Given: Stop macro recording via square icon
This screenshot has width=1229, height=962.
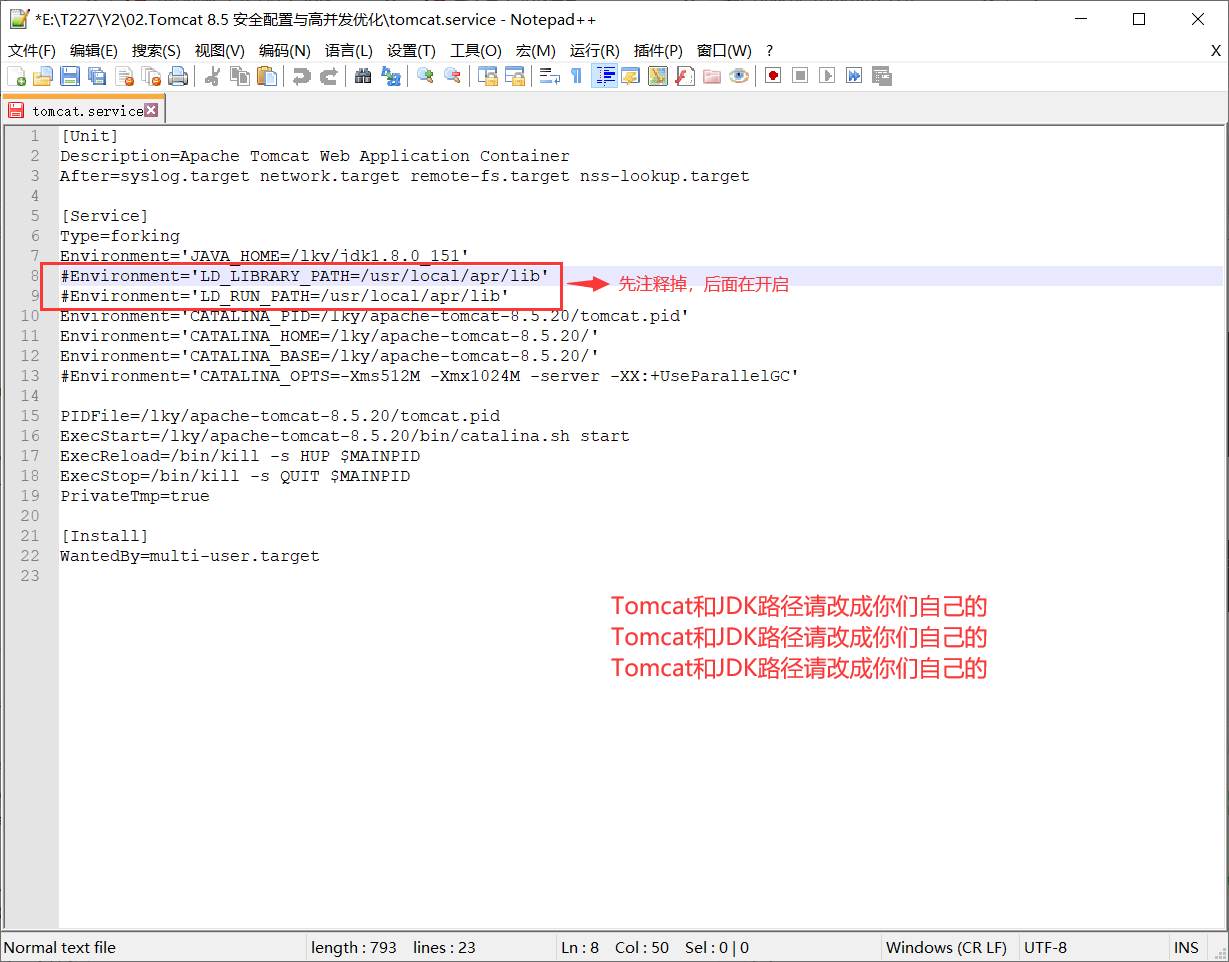Looking at the screenshot, I should (800, 76).
